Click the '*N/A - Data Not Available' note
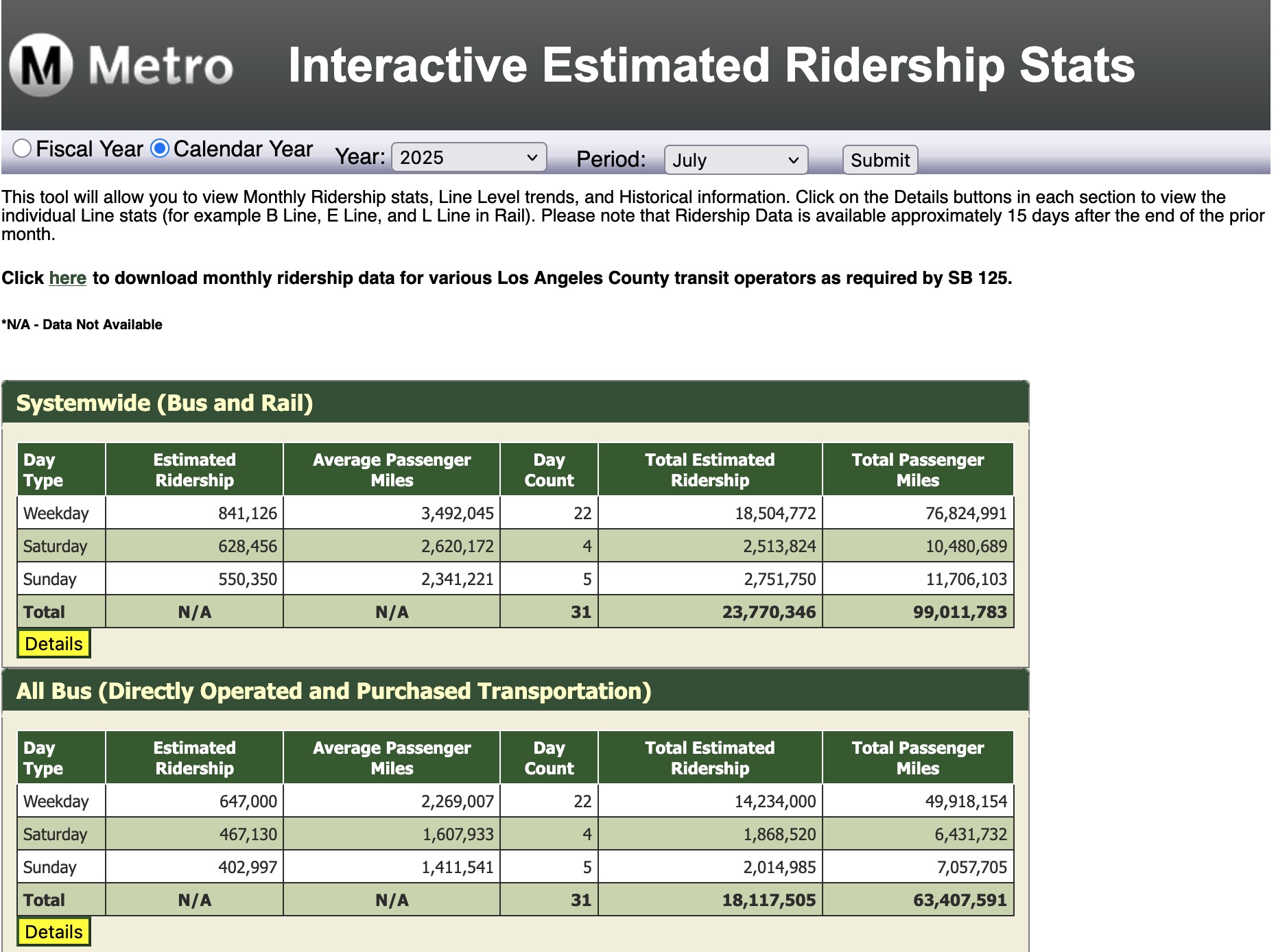The height and width of the screenshot is (952, 1276). click(x=82, y=324)
